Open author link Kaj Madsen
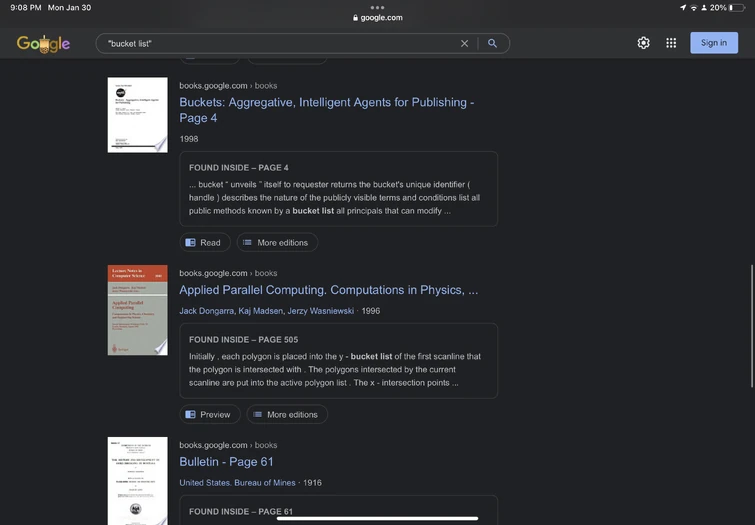The height and width of the screenshot is (525, 755). pos(260,311)
